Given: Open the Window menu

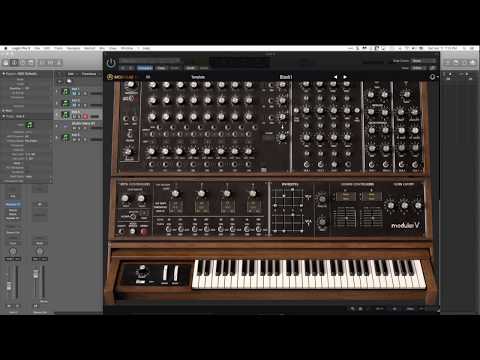Looking at the screenshot, I should (x=127, y=48).
